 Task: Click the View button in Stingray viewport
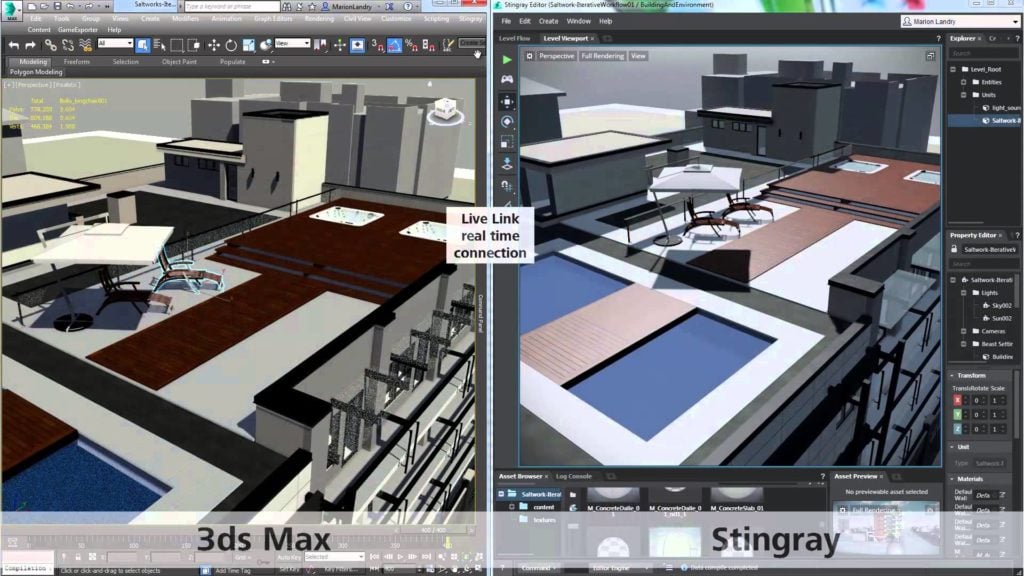pyautogui.click(x=638, y=56)
